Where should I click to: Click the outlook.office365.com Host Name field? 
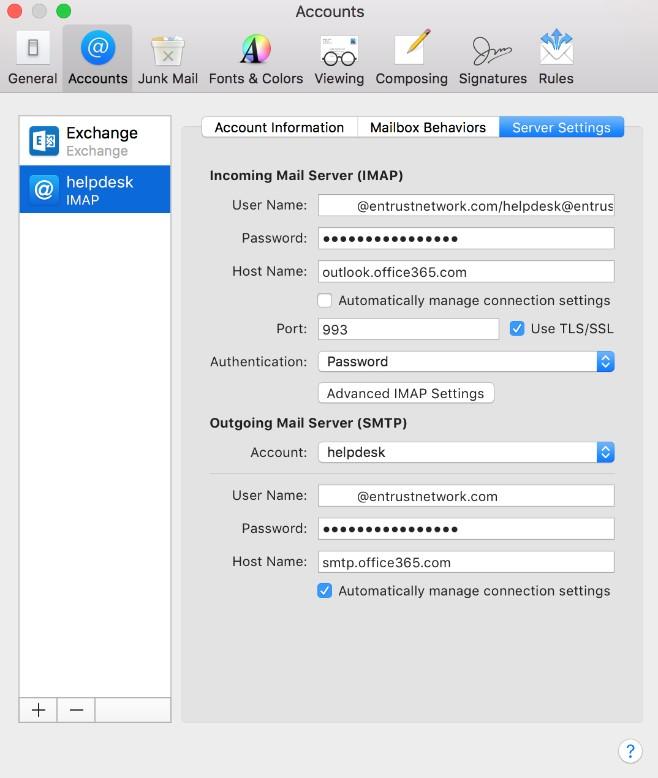pyautogui.click(x=466, y=272)
